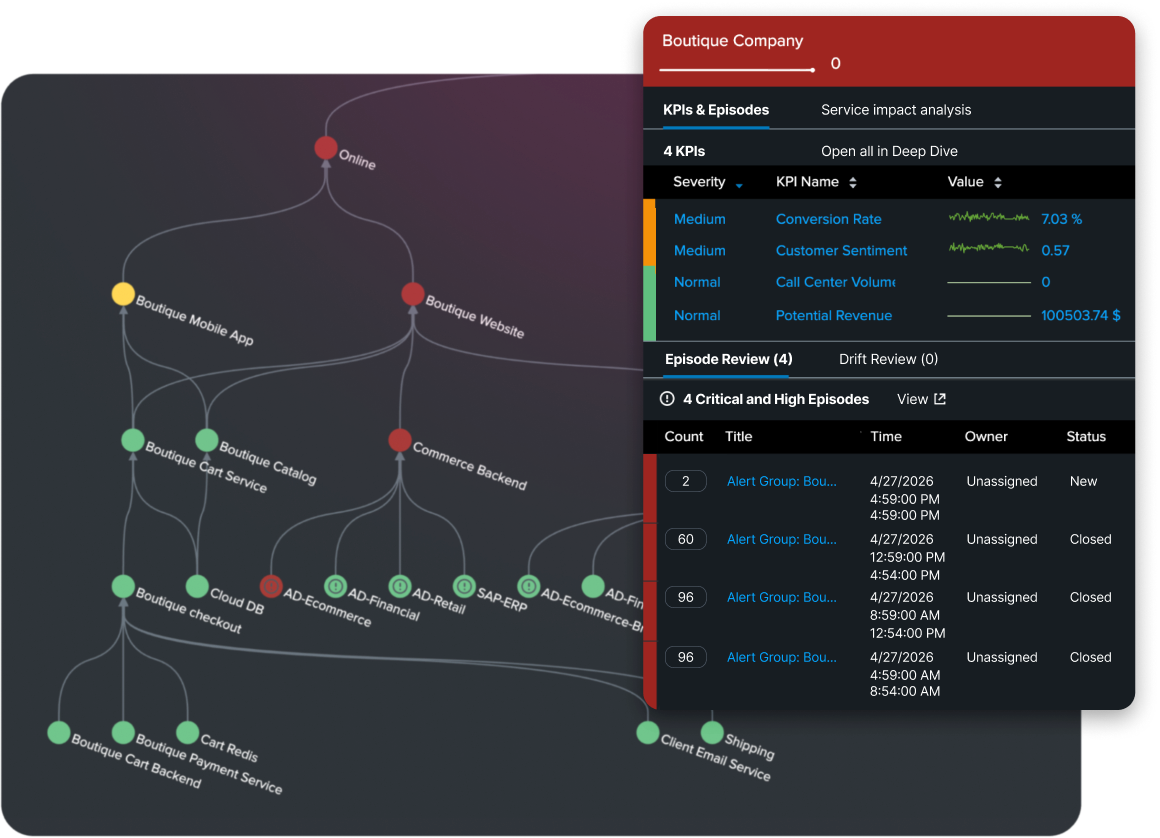This screenshot has width=1160, height=838.
Task: Open Service impact analysis tab
Action: tap(896, 109)
